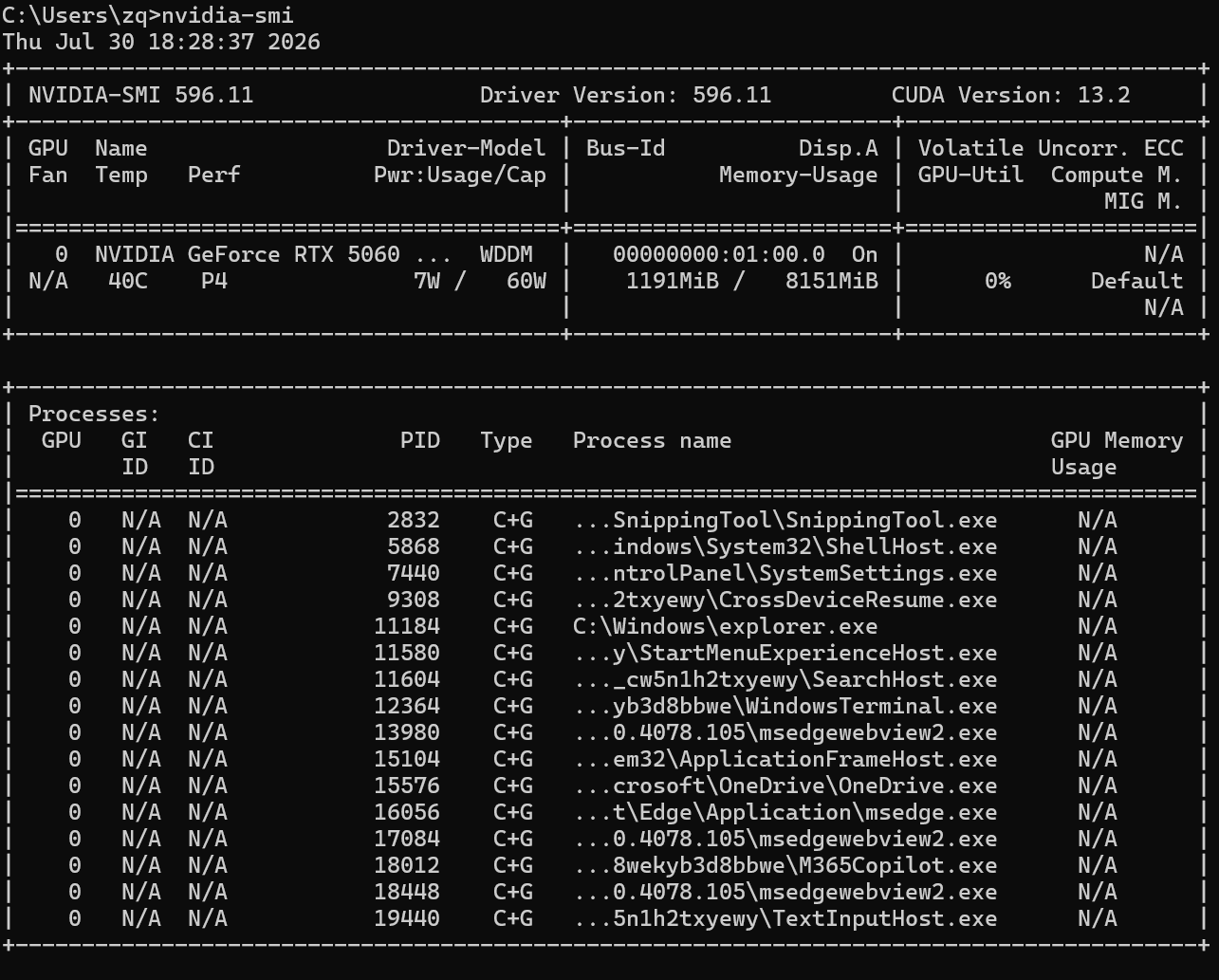Click the MIG M. header text
The image size is (1219, 980).
[x=1144, y=201]
